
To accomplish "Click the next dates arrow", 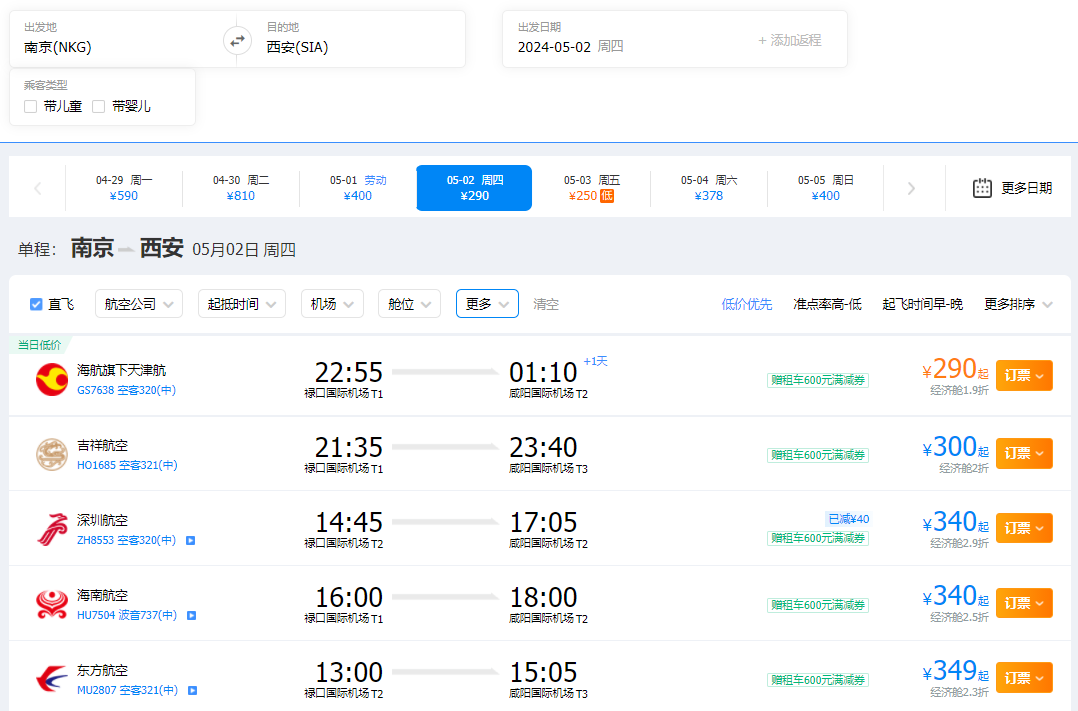I will [911, 188].
